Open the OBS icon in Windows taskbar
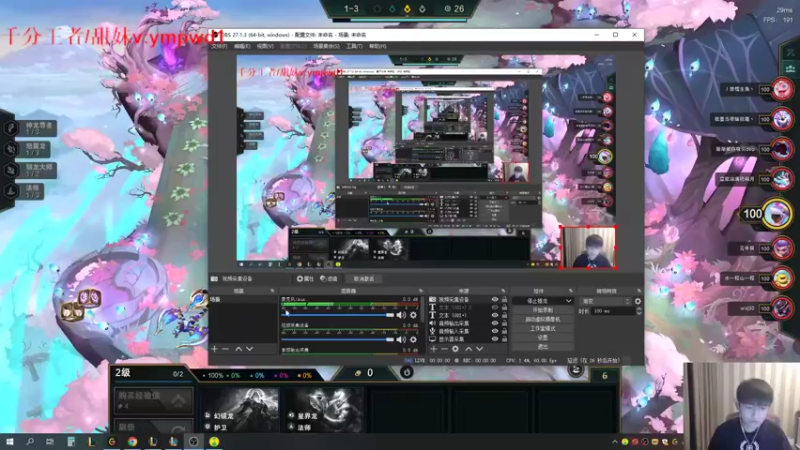The height and width of the screenshot is (450, 800). coord(193,442)
